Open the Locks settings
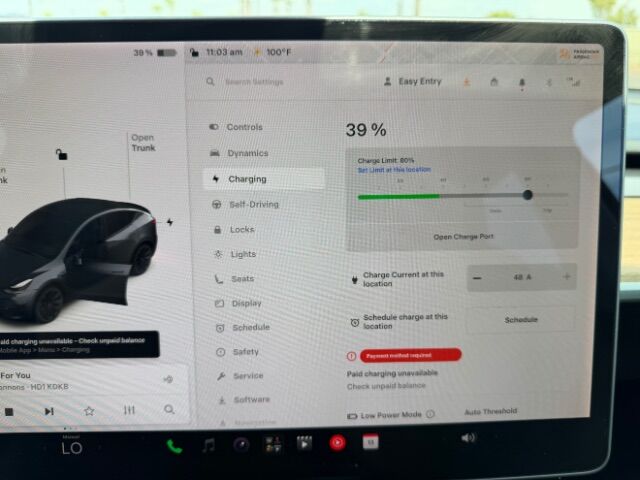 [x=234, y=229]
